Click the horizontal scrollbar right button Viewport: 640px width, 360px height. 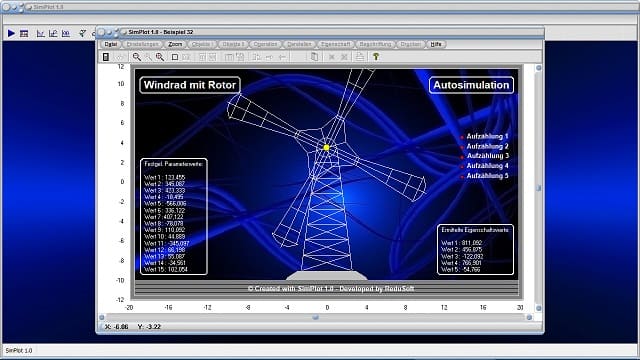tap(529, 317)
